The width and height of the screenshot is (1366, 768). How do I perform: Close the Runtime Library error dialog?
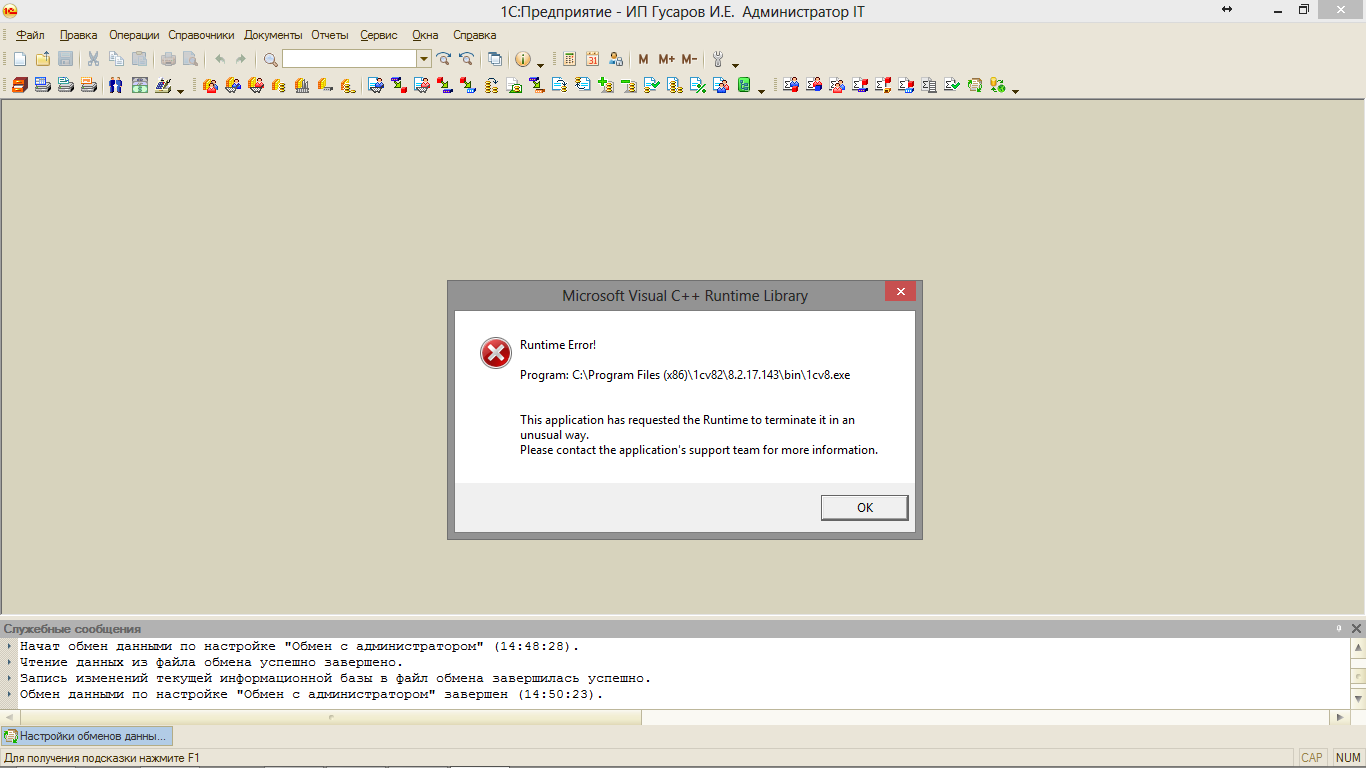point(900,292)
